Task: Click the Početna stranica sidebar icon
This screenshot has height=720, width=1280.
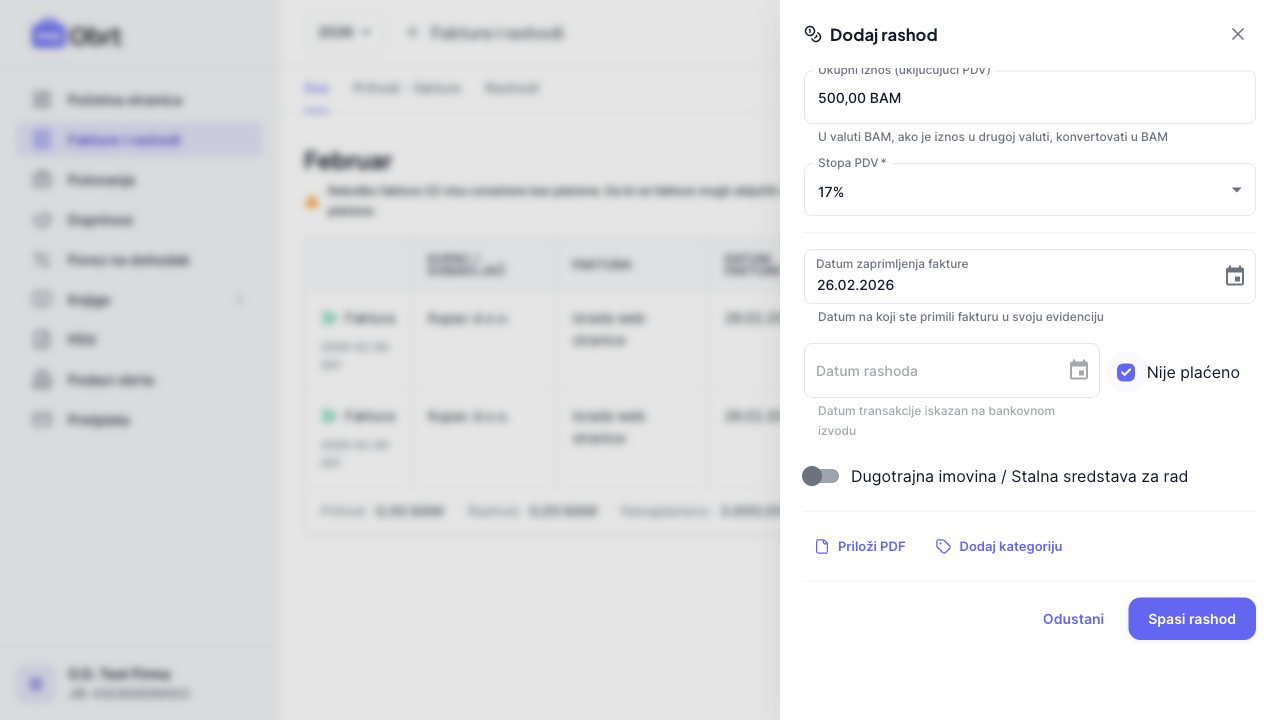Action: coord(42,100)
